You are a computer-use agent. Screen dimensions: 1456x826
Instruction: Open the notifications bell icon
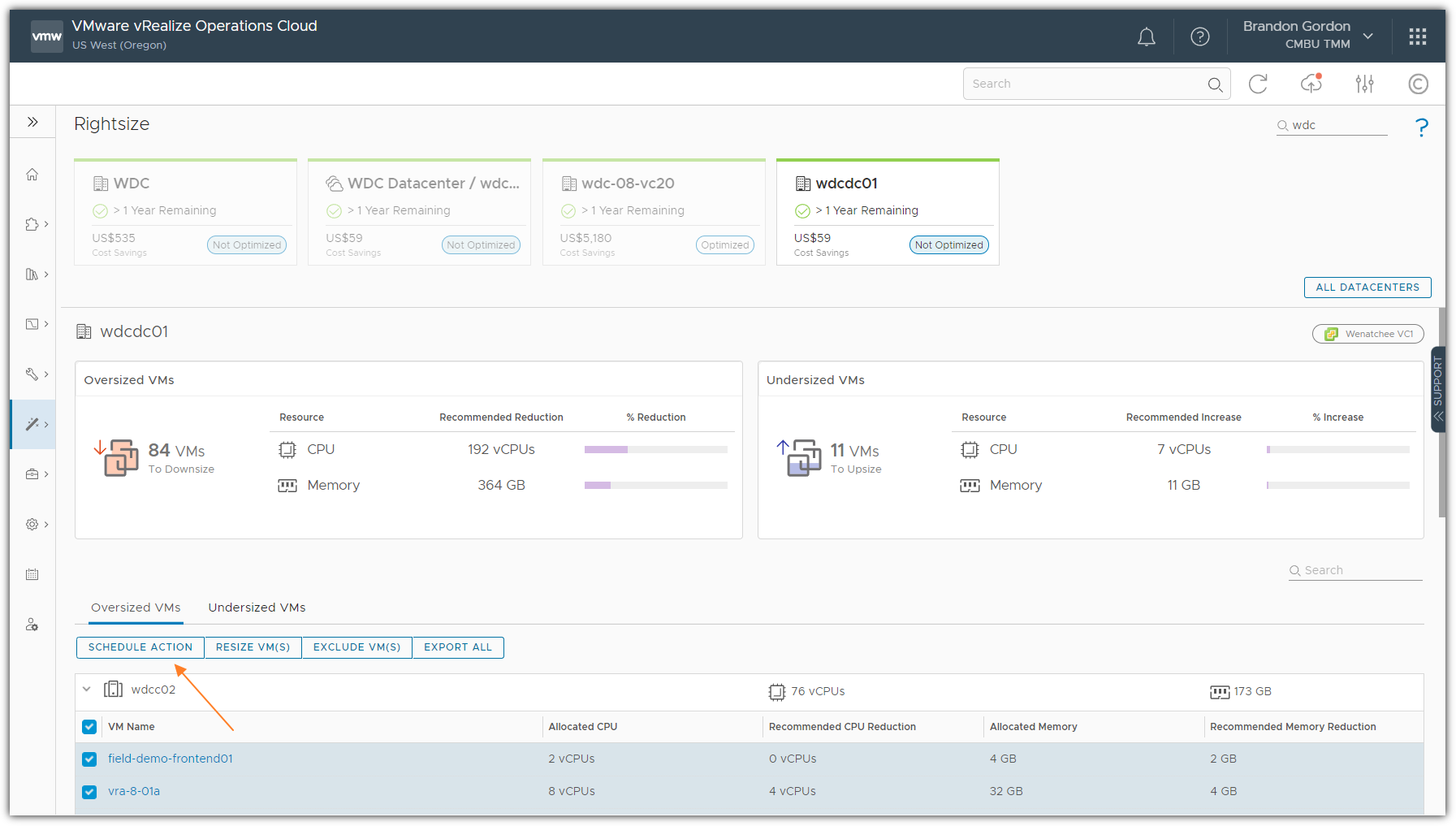(1146, 37)
